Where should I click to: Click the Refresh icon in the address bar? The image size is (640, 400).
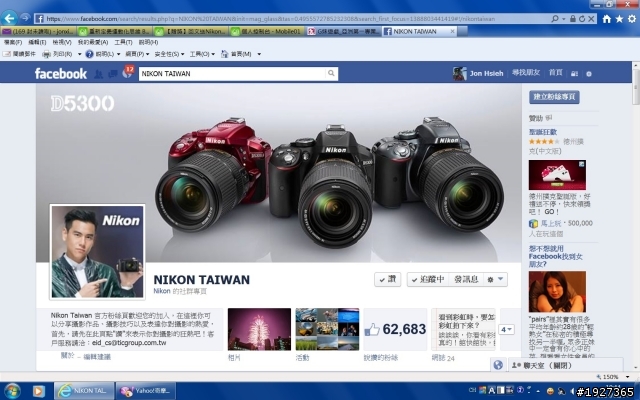(582, 19)
